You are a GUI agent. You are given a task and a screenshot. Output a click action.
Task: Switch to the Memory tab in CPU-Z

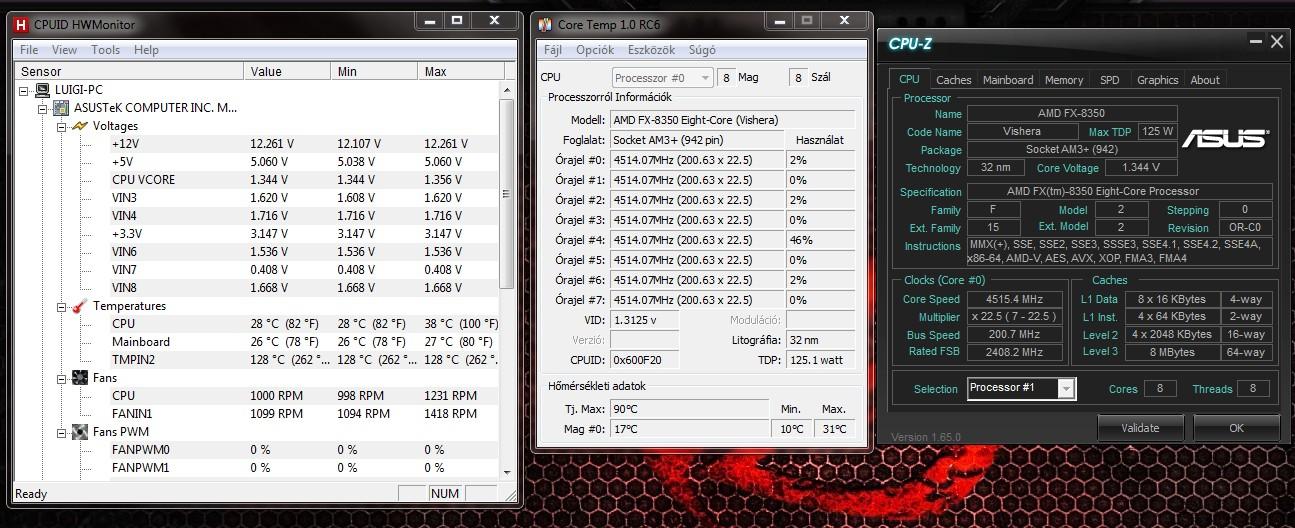point(1064,80)
